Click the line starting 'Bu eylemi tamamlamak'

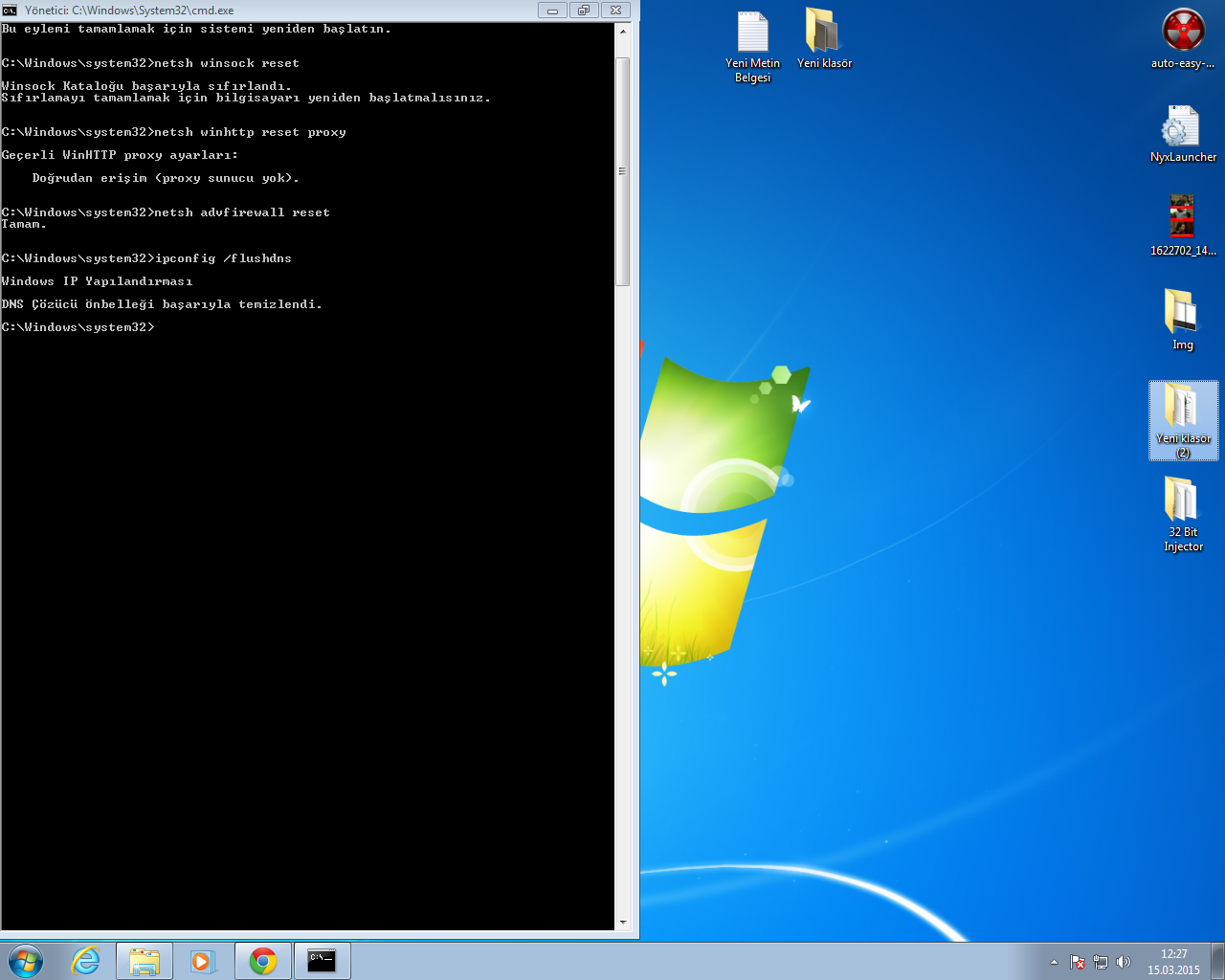pyautogui.click(x=196, y=29)
